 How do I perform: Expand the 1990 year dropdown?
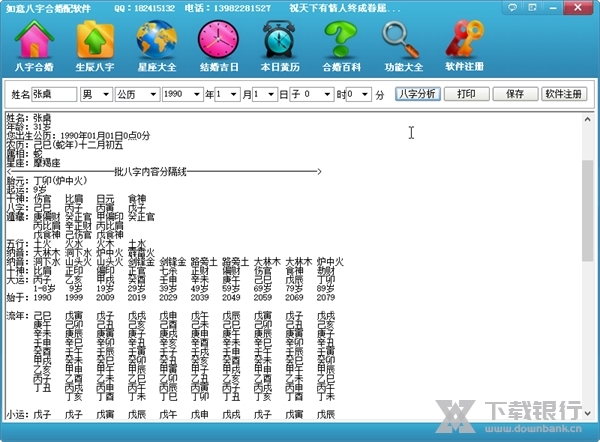click(197, 94)
